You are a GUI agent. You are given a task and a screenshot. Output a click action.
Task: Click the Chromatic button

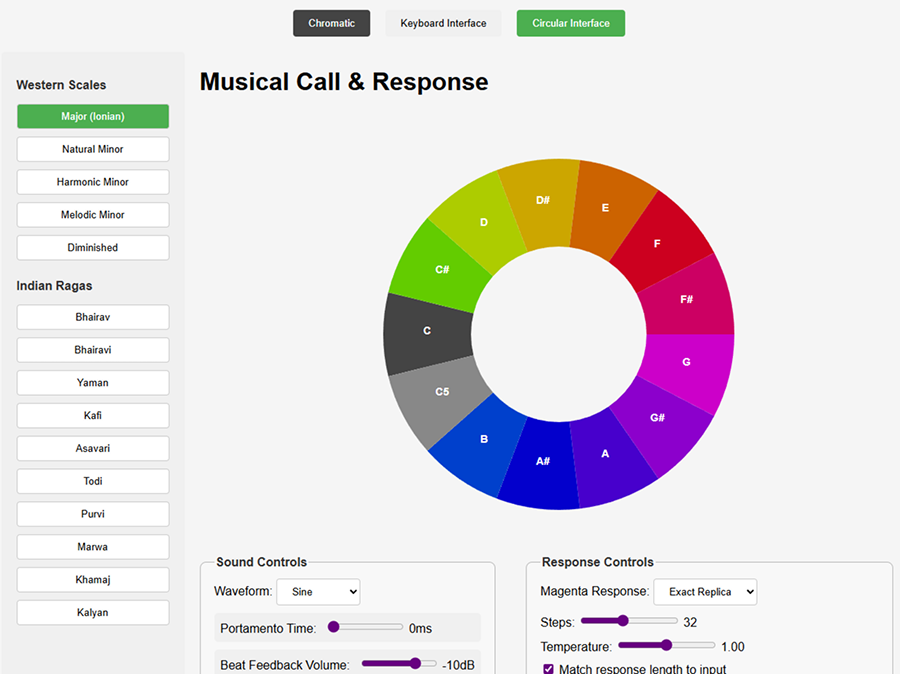[x=331, y=23]
